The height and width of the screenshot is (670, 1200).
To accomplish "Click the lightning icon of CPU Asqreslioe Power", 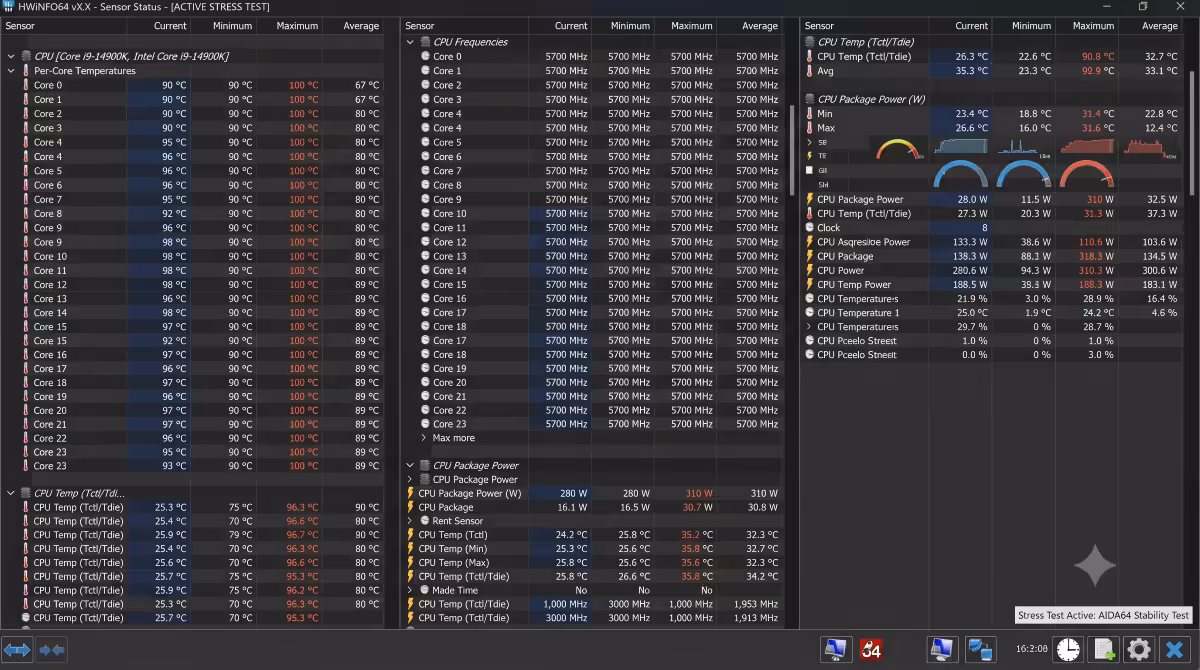I will pos(810,242).
